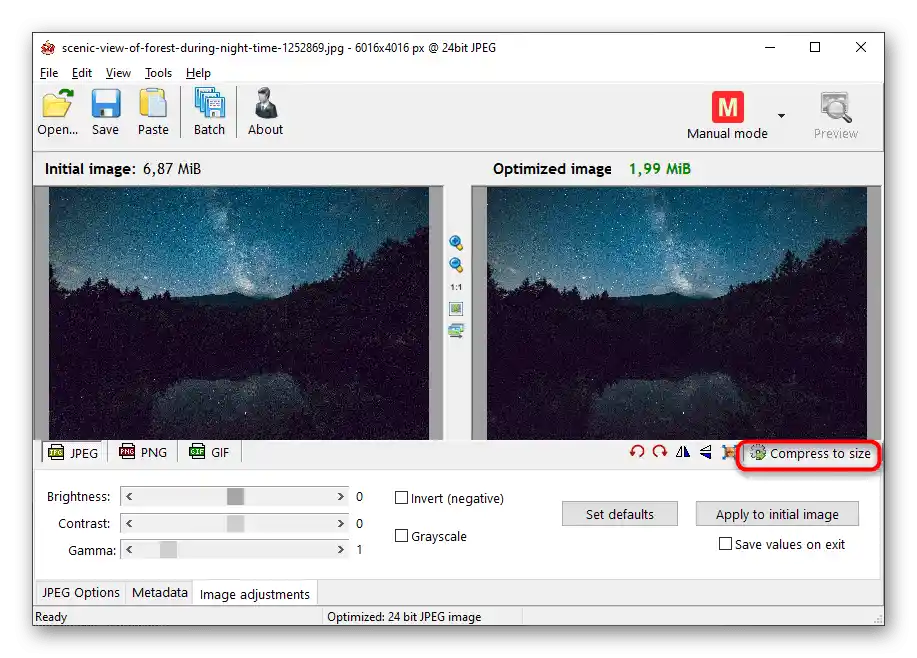Viewport: 917px width, 658px height.
Task: Click the optimized image preview
Action: 677,313
